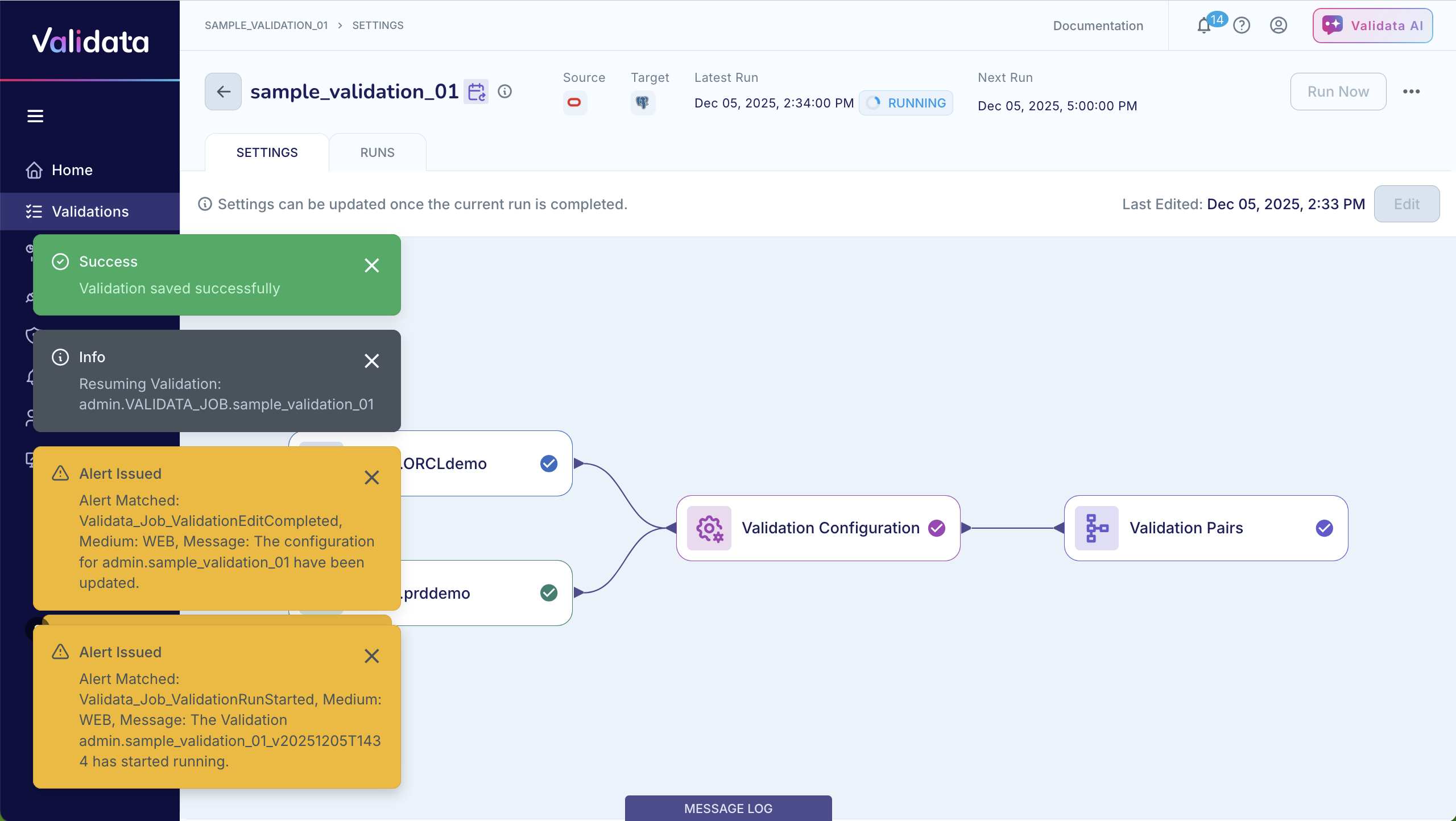
Task: Open the user profile icon
Action: click(1278, 26)
